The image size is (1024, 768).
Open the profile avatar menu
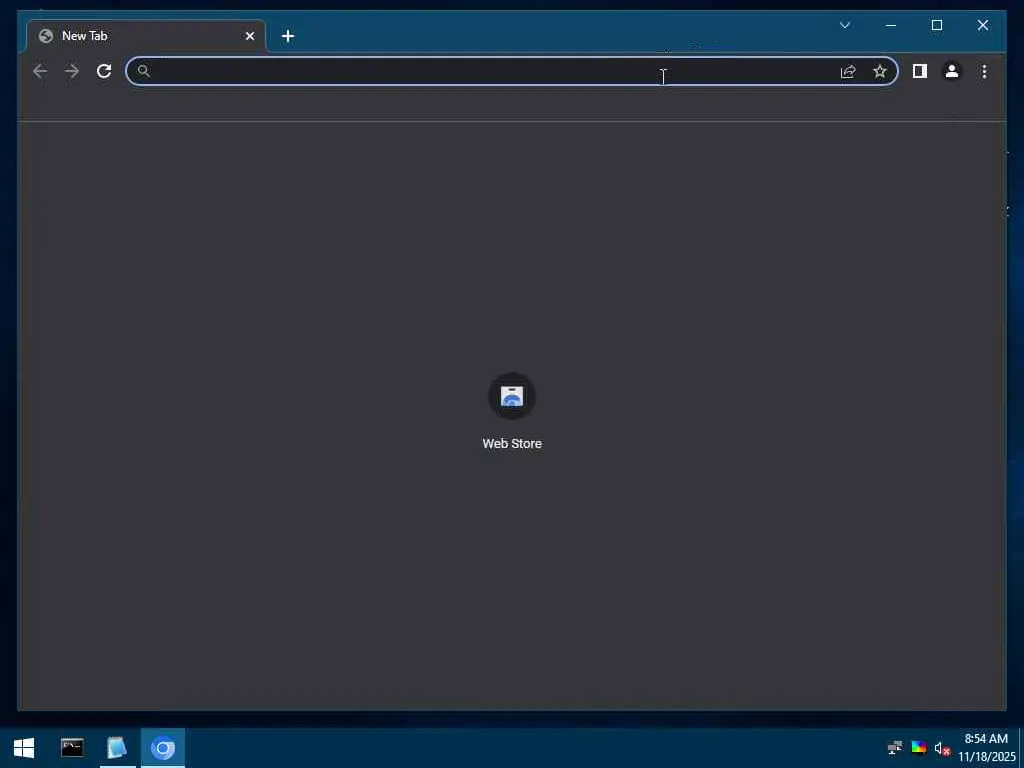[952, 71]
